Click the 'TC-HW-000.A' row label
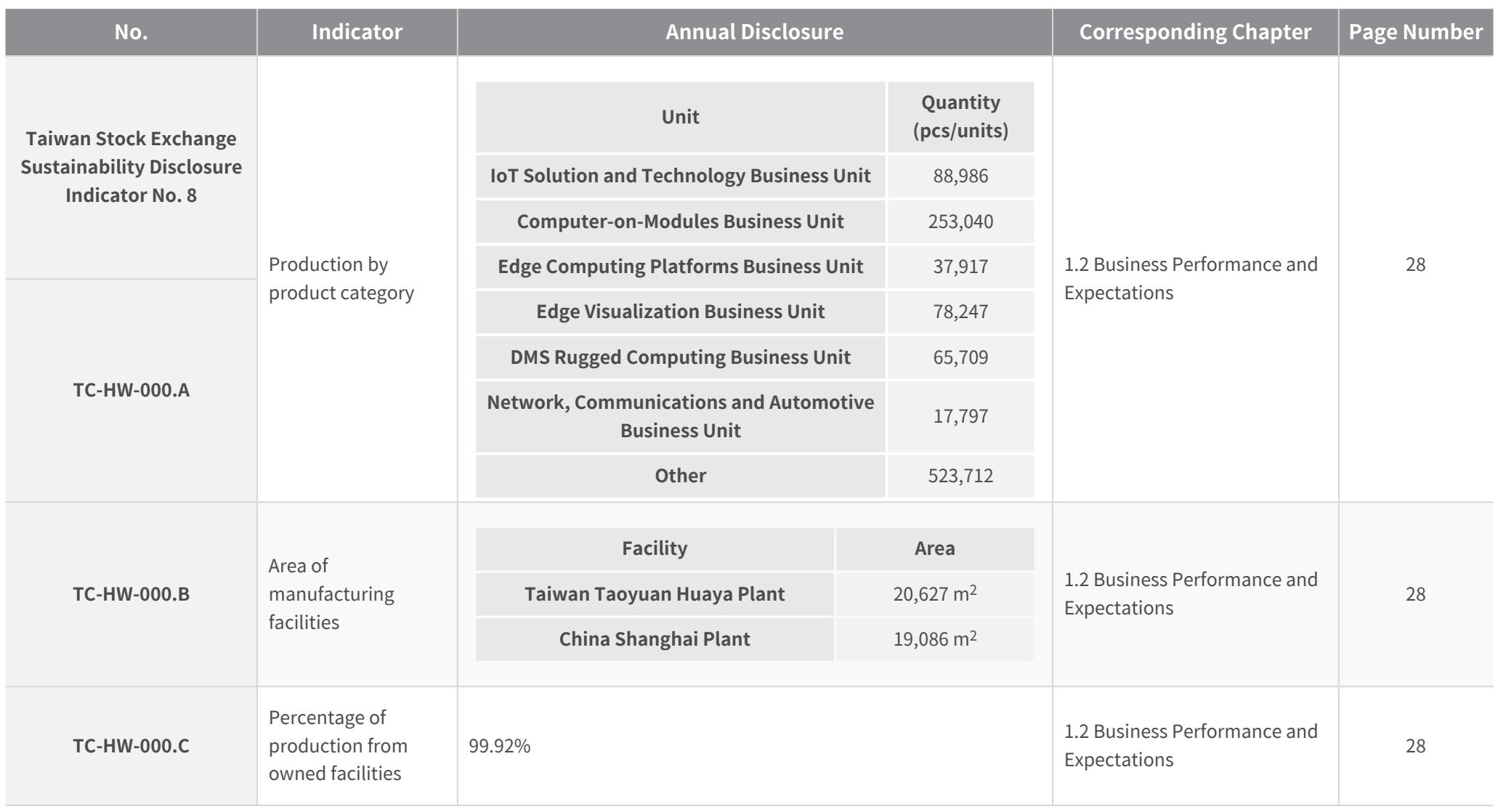The width and height of the screenshot is (1498, 812). point(131,390)
